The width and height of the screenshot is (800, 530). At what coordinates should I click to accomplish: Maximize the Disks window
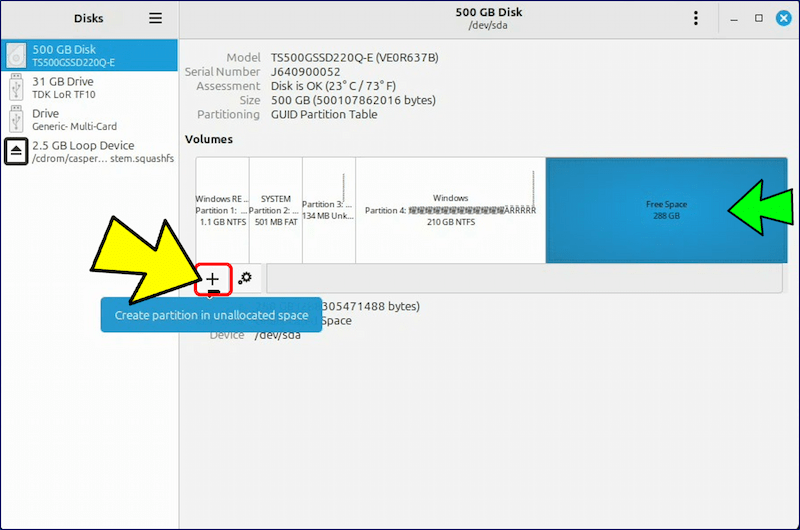point(758,18)
